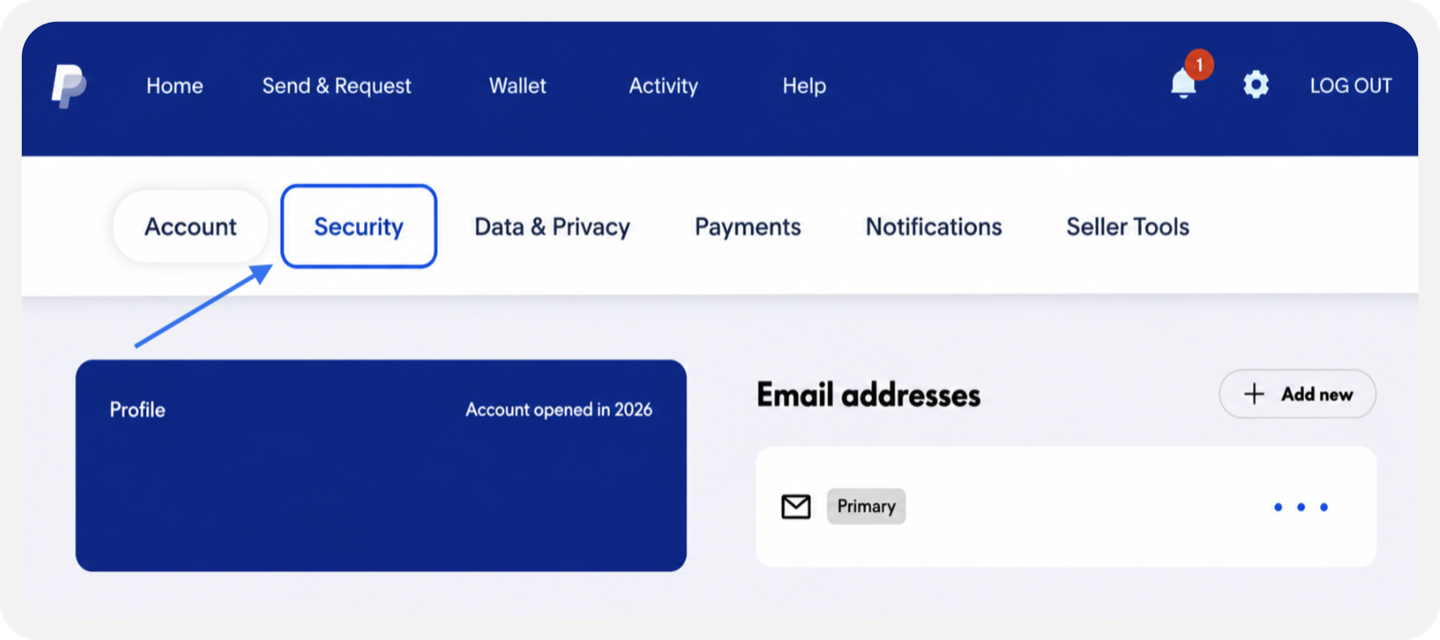
Task: Click the blue Profile card
Action: pyautogui.click(x=381, y=466)
